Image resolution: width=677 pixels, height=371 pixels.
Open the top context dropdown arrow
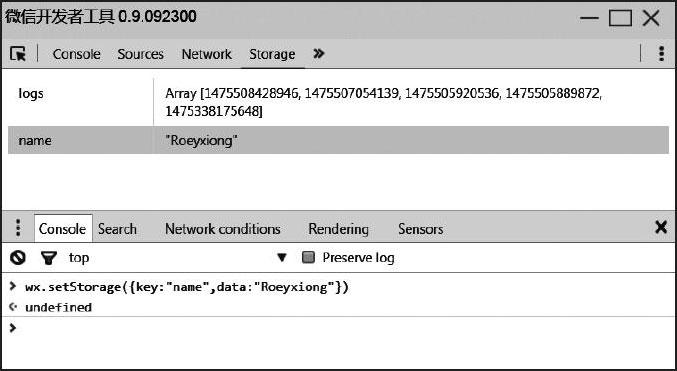coord(282,258)
